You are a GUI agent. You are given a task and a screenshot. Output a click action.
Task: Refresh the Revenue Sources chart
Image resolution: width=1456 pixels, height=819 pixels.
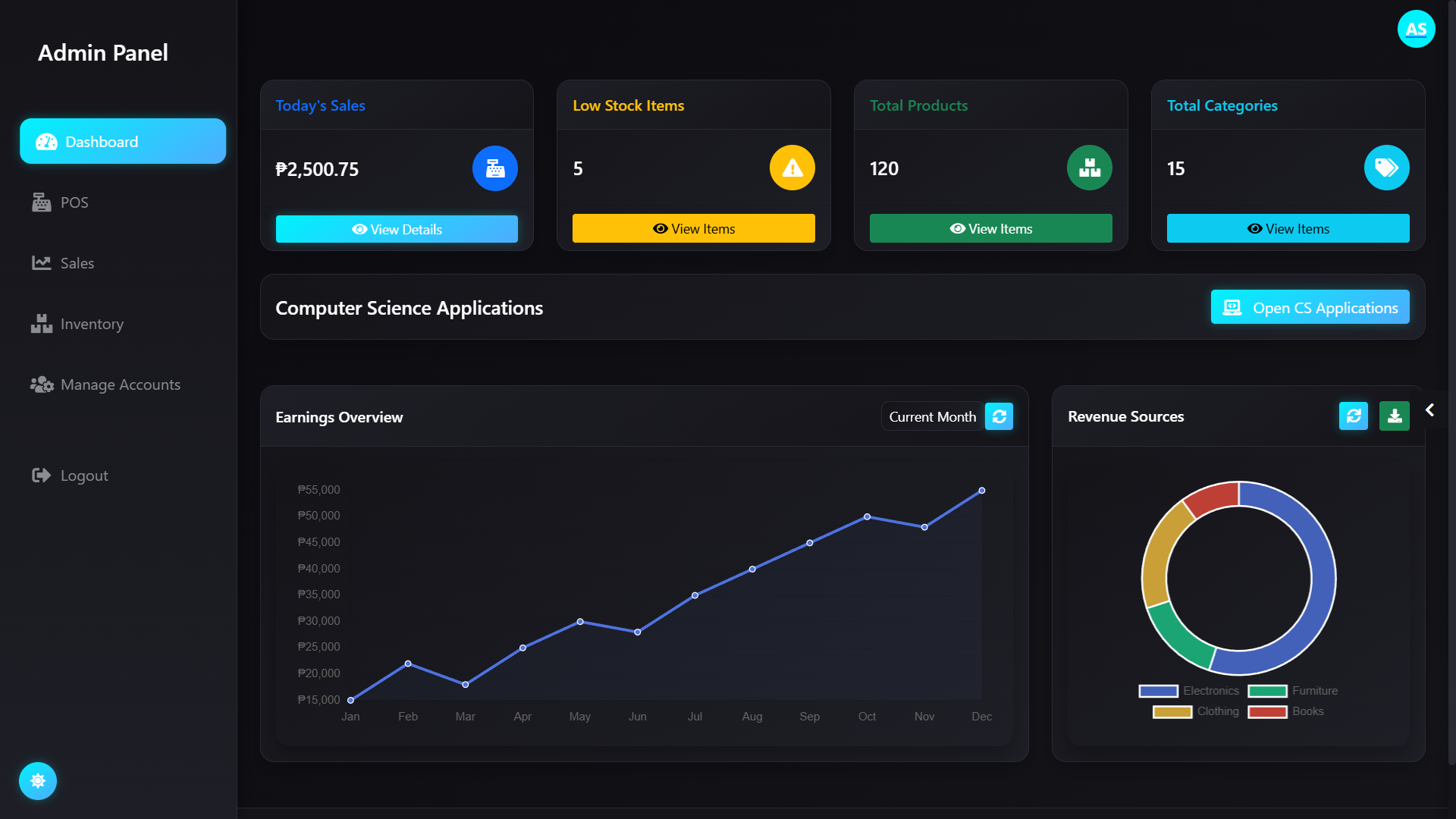point(1353,416)
